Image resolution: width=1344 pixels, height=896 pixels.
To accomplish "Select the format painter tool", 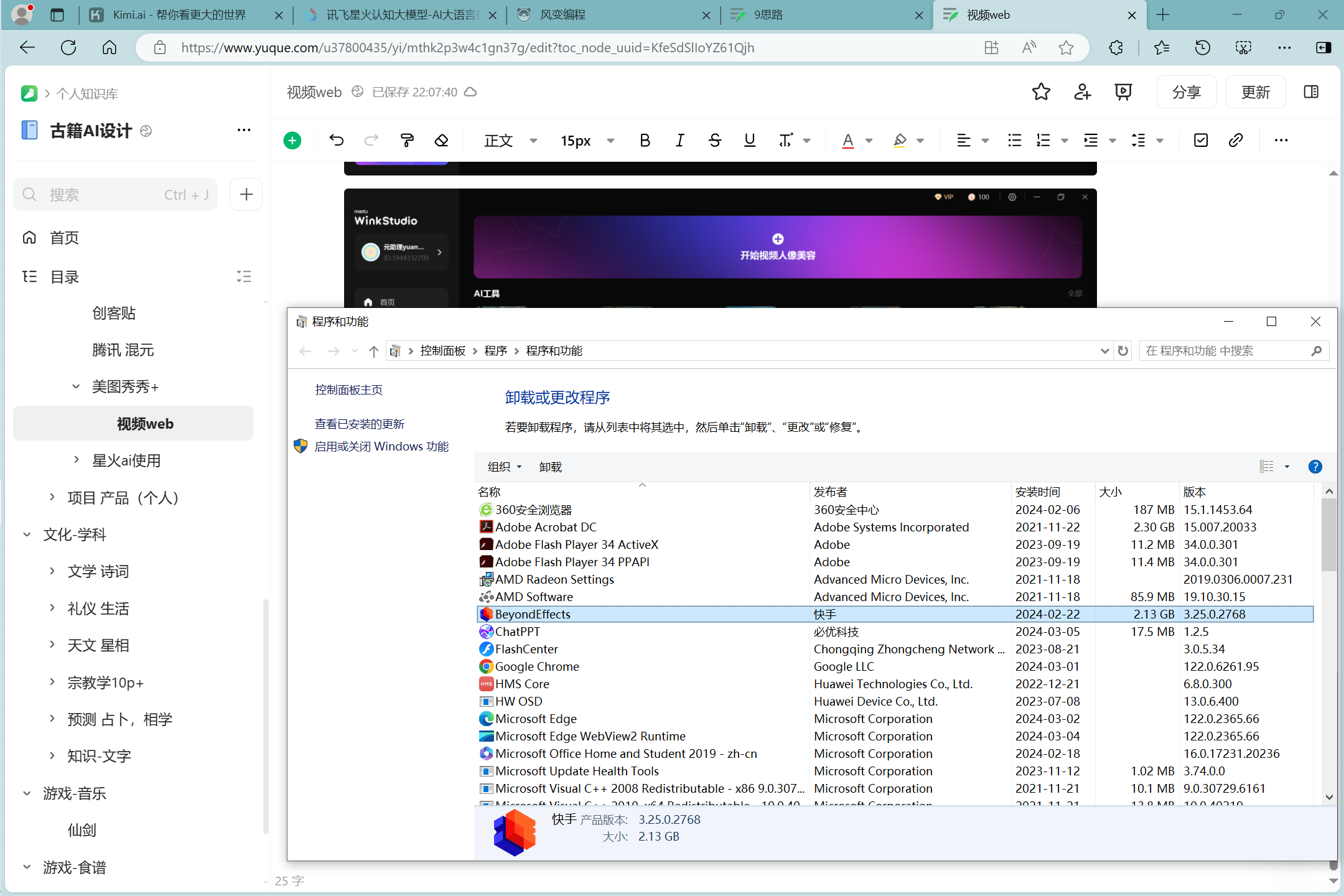I will click(x=407, y=141).
